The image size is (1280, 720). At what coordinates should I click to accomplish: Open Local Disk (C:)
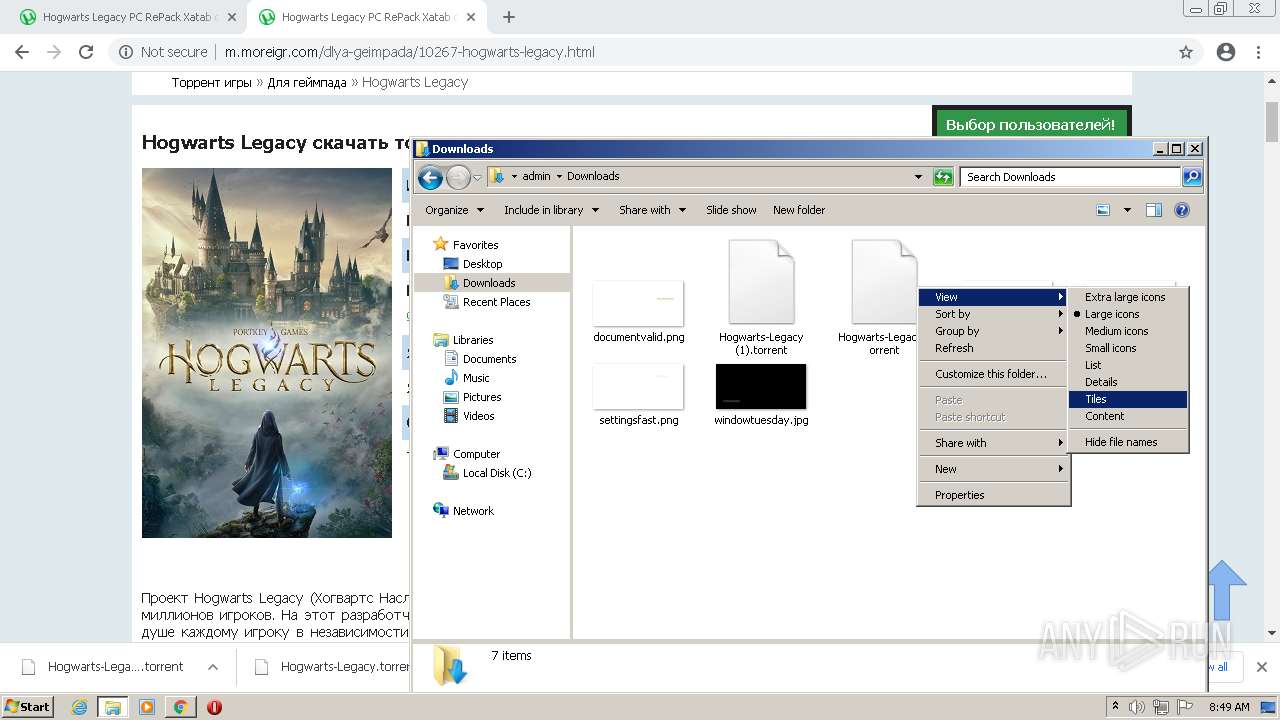[x=487, y=473]
